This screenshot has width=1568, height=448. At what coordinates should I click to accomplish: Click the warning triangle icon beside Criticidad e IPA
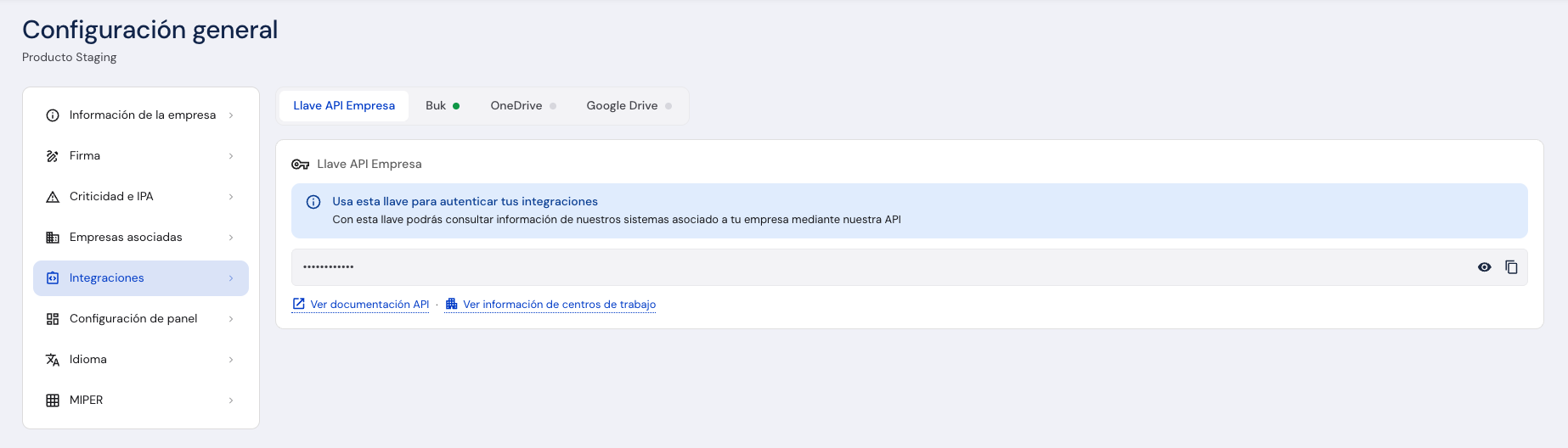coord(53,197)
